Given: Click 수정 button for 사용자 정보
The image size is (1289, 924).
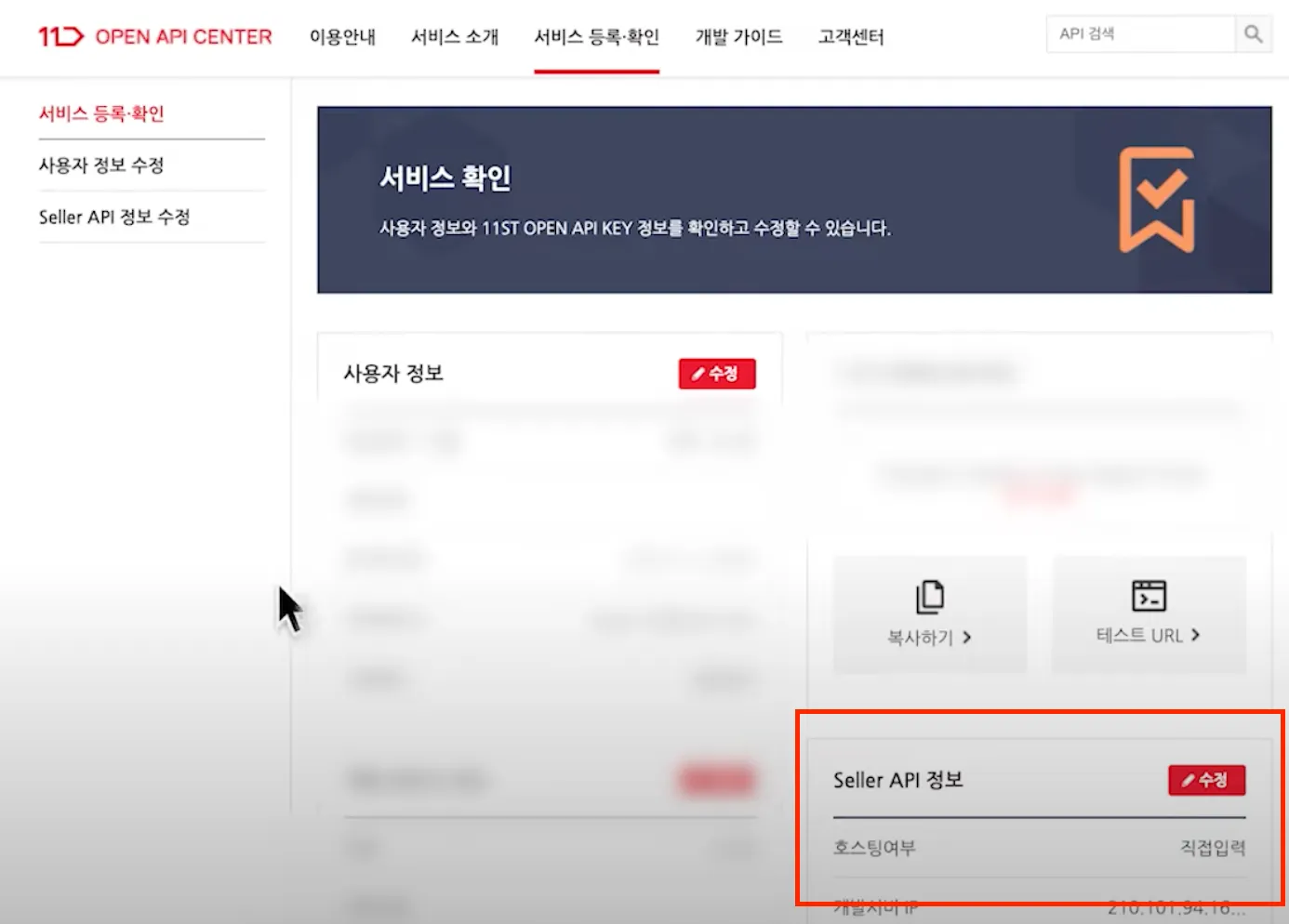Looking at the screenshot, I should coord(716,374).
